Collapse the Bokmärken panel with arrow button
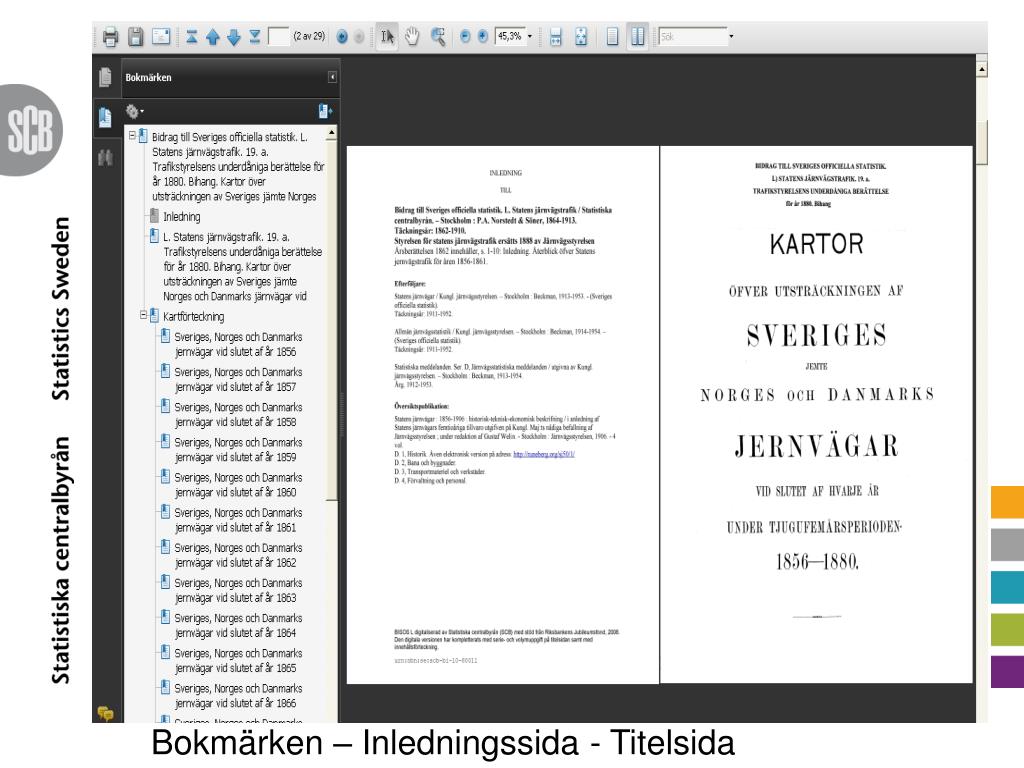The width and height of the screenshot is (1024, 768). 332,77
